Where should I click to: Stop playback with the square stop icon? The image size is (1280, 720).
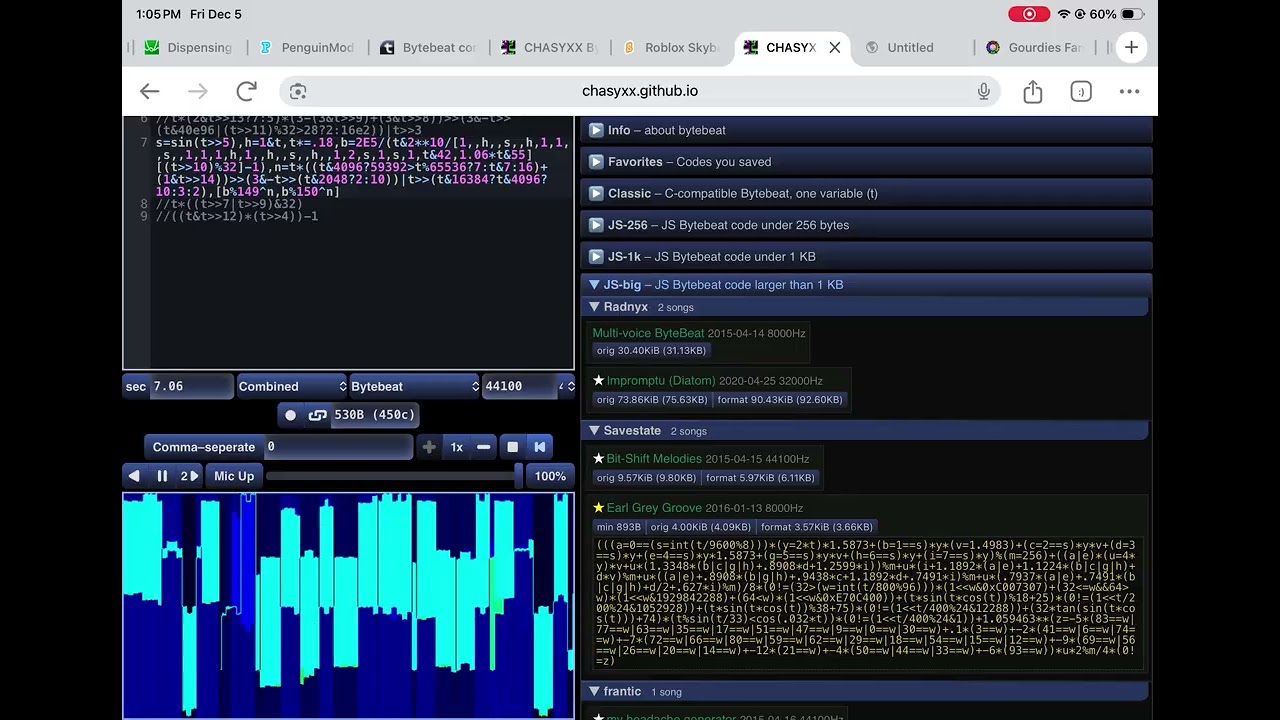pyautogui.click(x=512, y=447)
